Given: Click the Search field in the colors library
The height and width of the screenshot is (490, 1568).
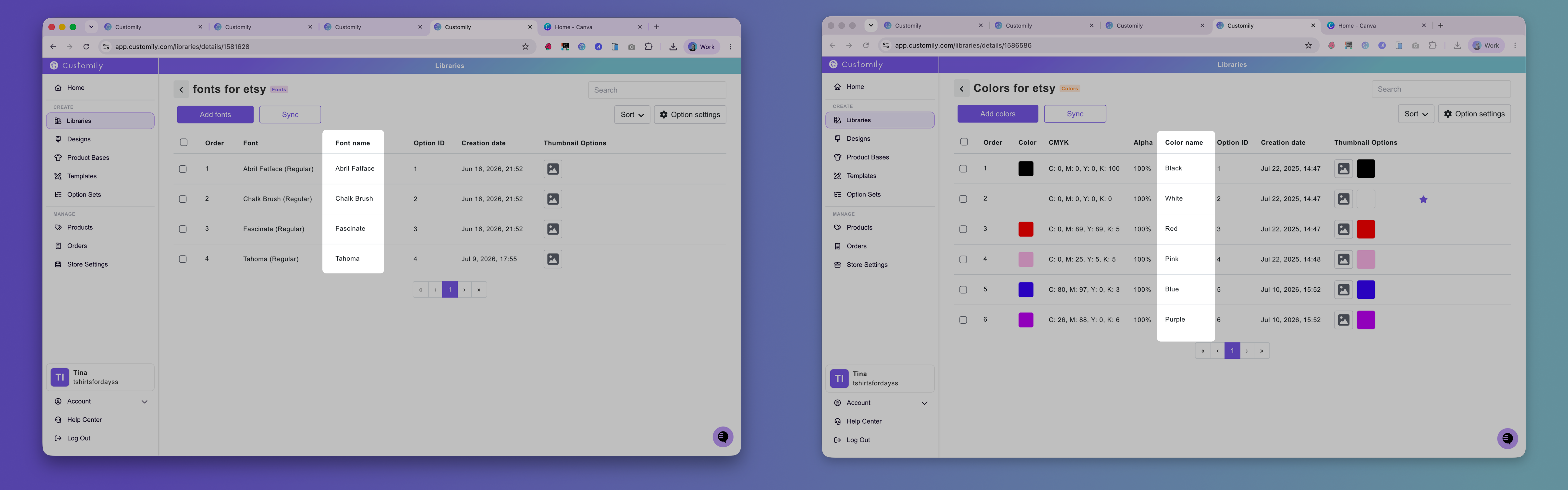Looking at the screenshot, I should coord(1441,89).
